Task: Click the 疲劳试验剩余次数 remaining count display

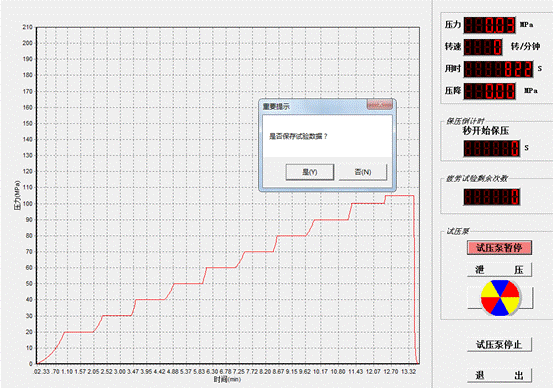Action: click(x=492, y=197)
